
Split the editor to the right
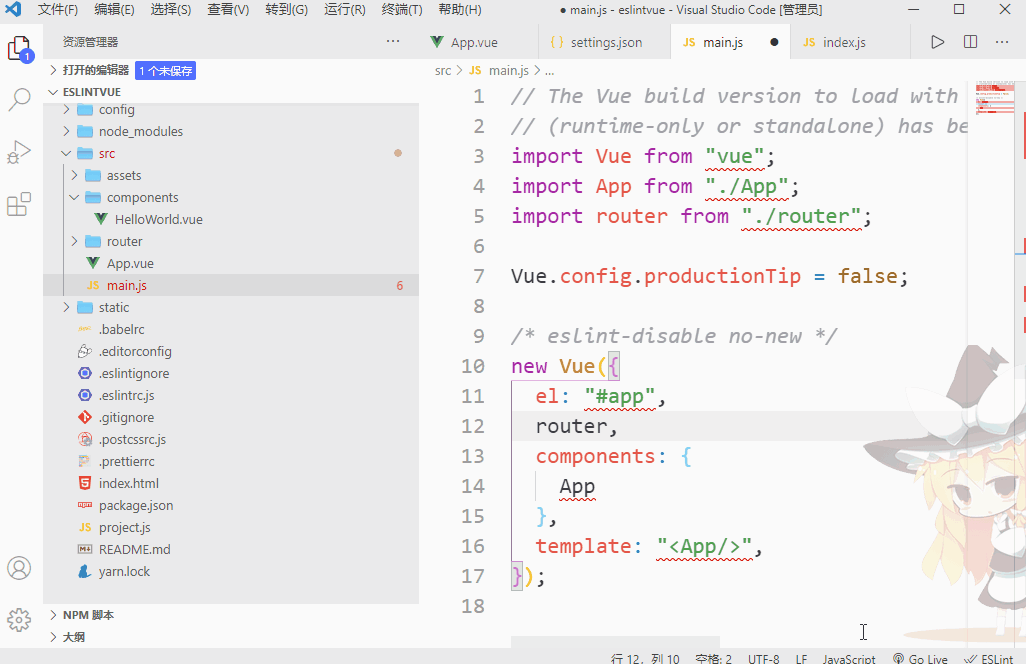coord(970,42)
